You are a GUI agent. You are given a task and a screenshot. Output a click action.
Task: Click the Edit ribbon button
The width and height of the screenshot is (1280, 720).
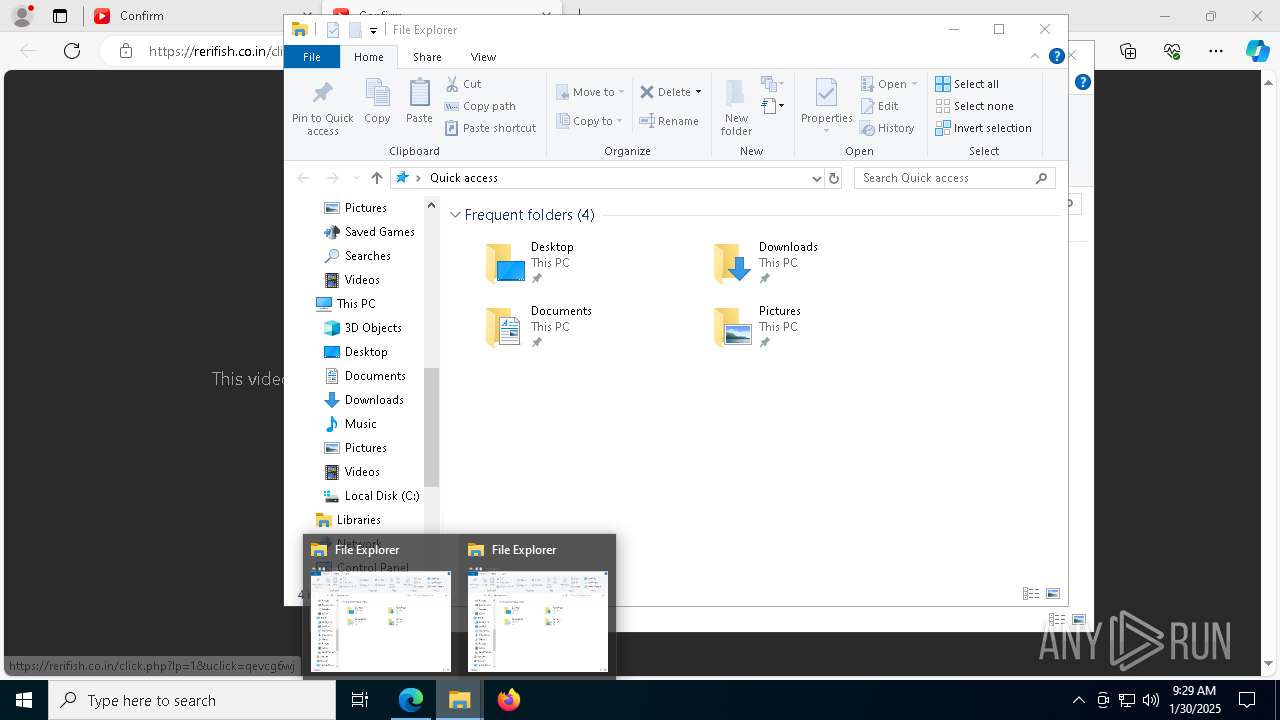(x=880, y=106)
